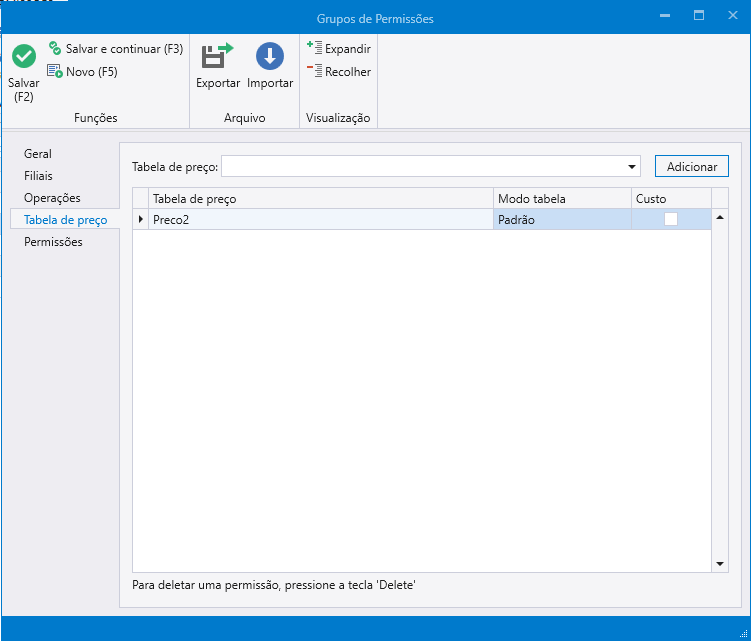Click the Tabela de preço column header
This screenshot has height=642, width=751.
[x=320, y=199]
